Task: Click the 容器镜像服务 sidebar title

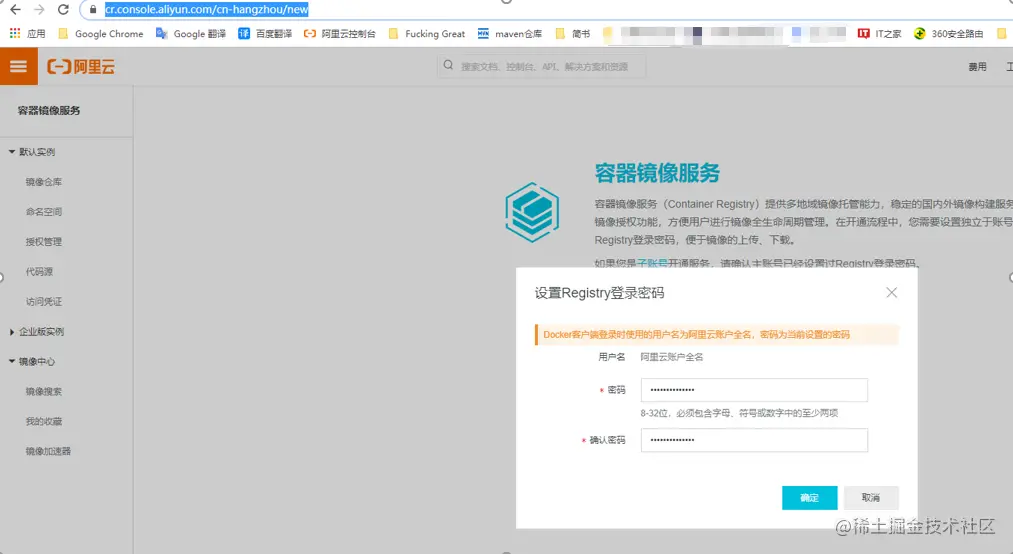Action: (x=49, y=110)
